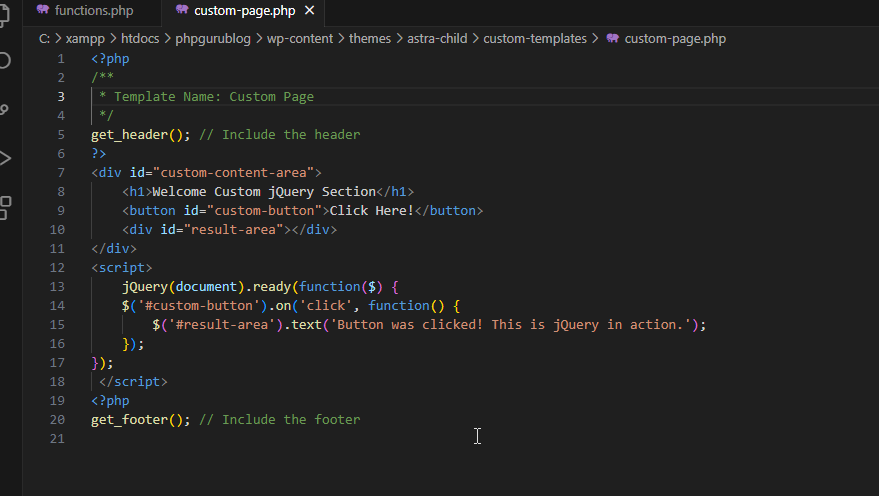Click on the closing script tag line
The image size is (879, 496).
(x=133, y=382)
